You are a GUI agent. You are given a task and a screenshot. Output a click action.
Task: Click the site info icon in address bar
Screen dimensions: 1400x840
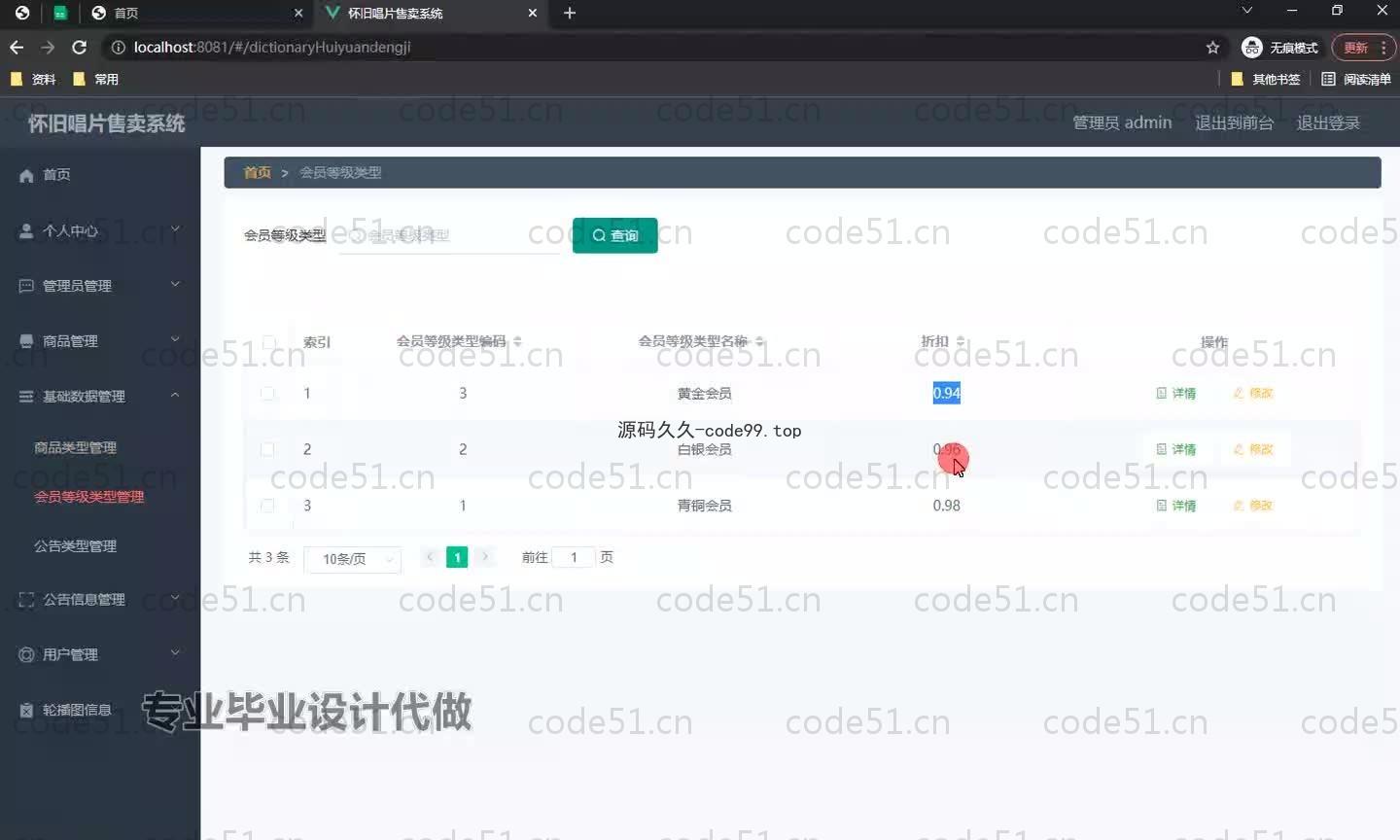pyautogui.click(x=118, y=48)
